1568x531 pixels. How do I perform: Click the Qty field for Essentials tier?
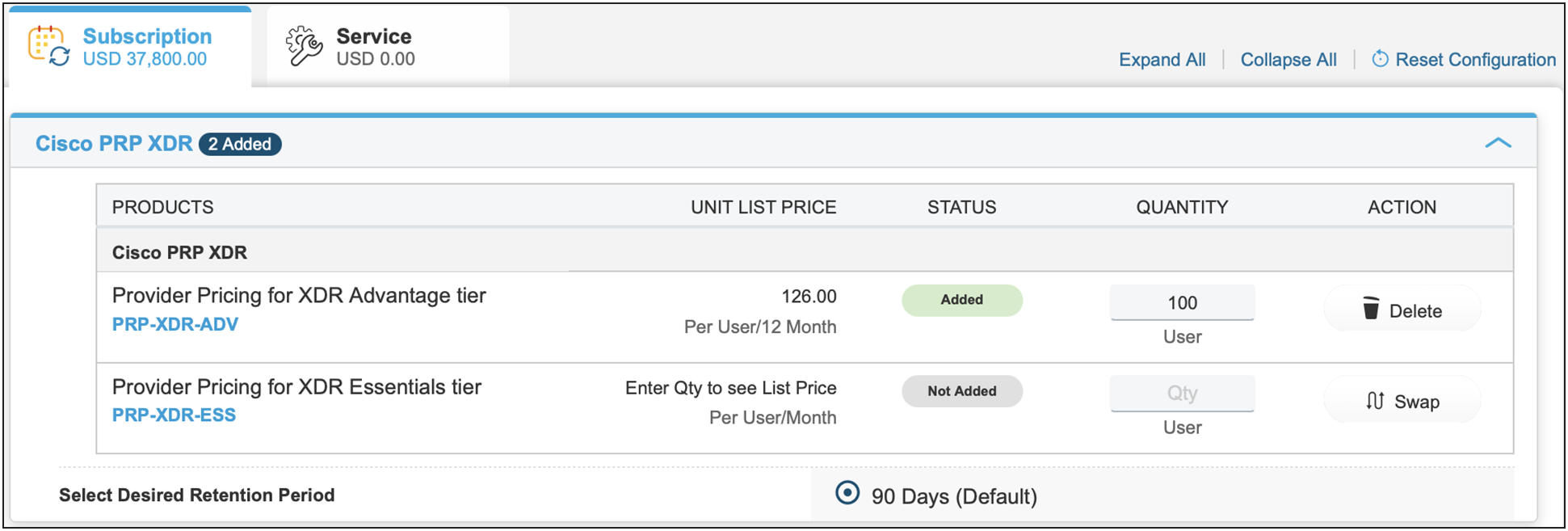pos(1182,394)
